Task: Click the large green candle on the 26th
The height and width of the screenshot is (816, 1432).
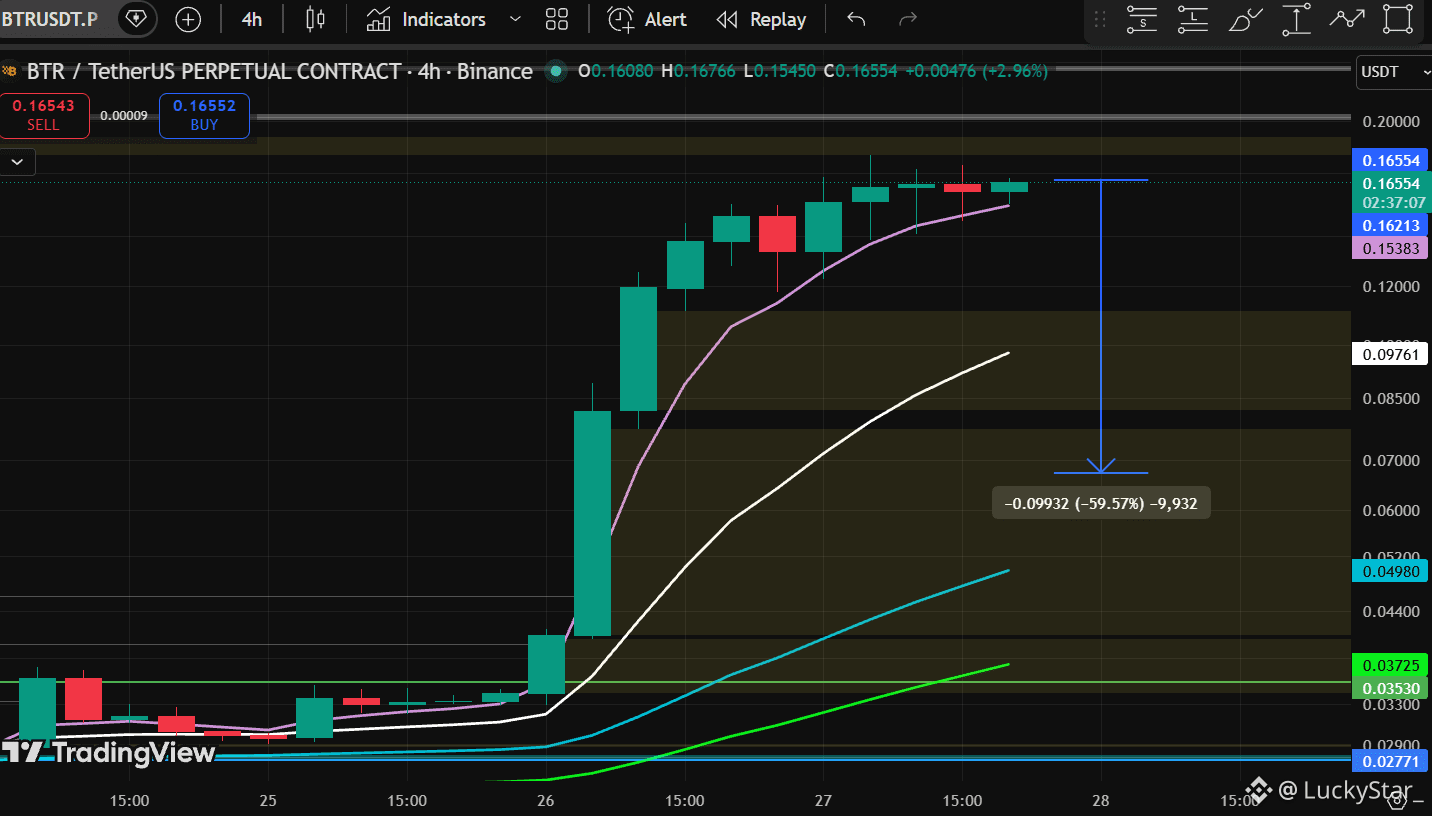Action: click(x=592, y=523)
